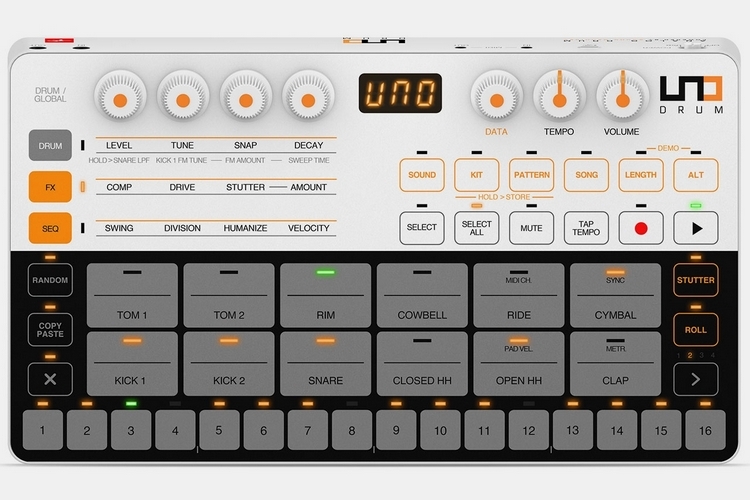This screenshot has width=750, height=500.
Task: Trigger the CLAP pad
Action: pos(616,364)
